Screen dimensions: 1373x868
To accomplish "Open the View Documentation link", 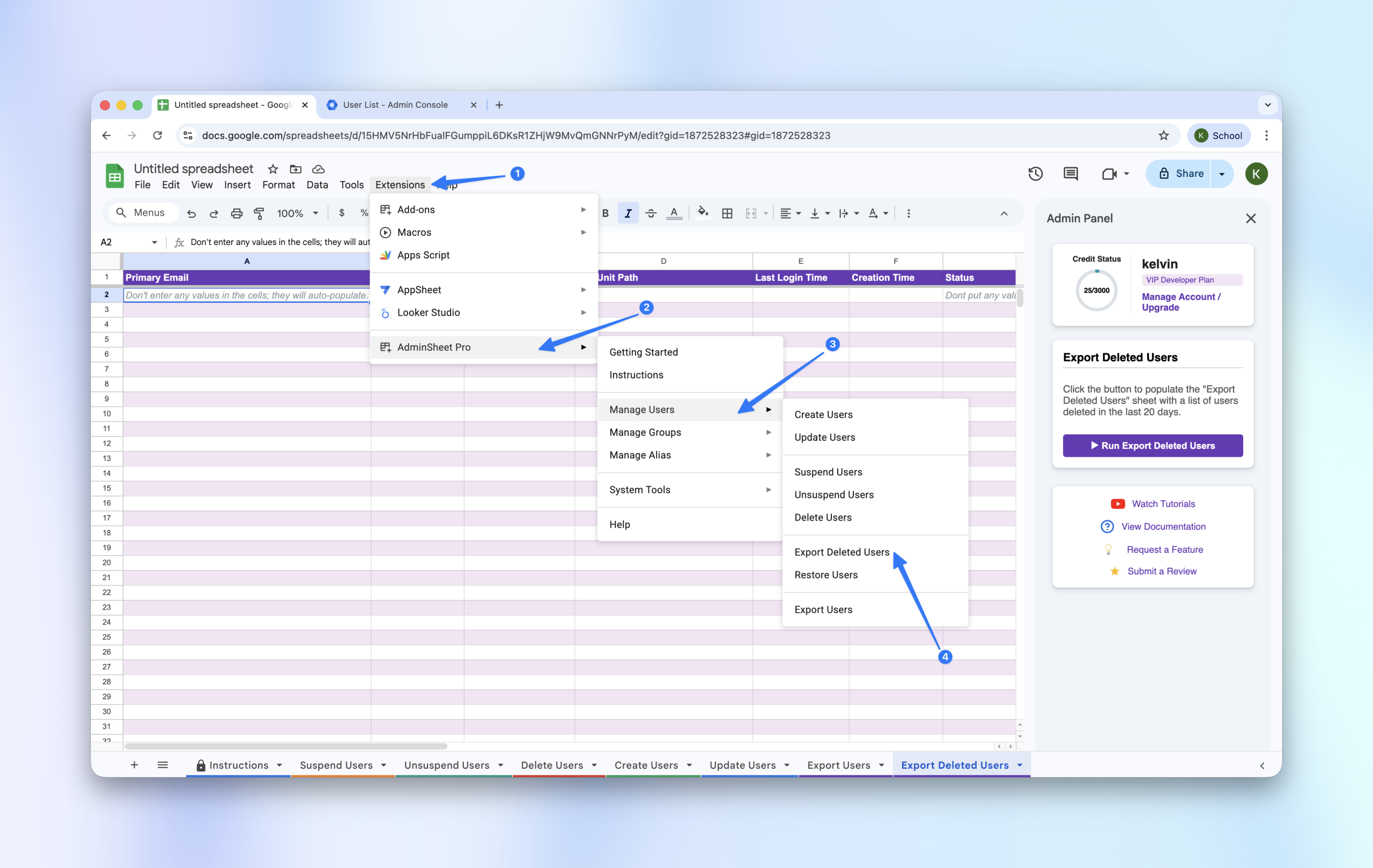I will 1163,526.
